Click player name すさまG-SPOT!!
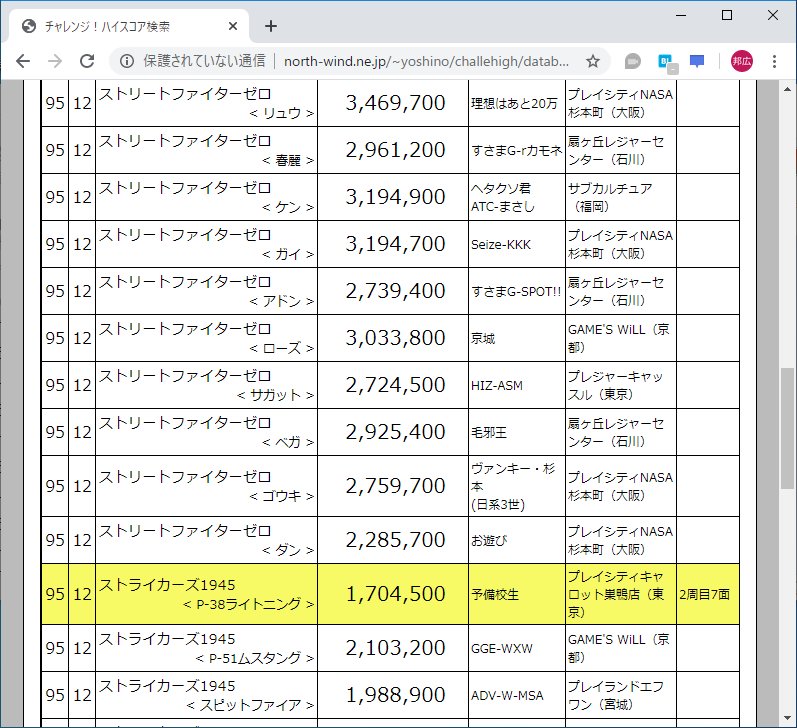This screenshot has height=728, width=797. pos(516,291)
